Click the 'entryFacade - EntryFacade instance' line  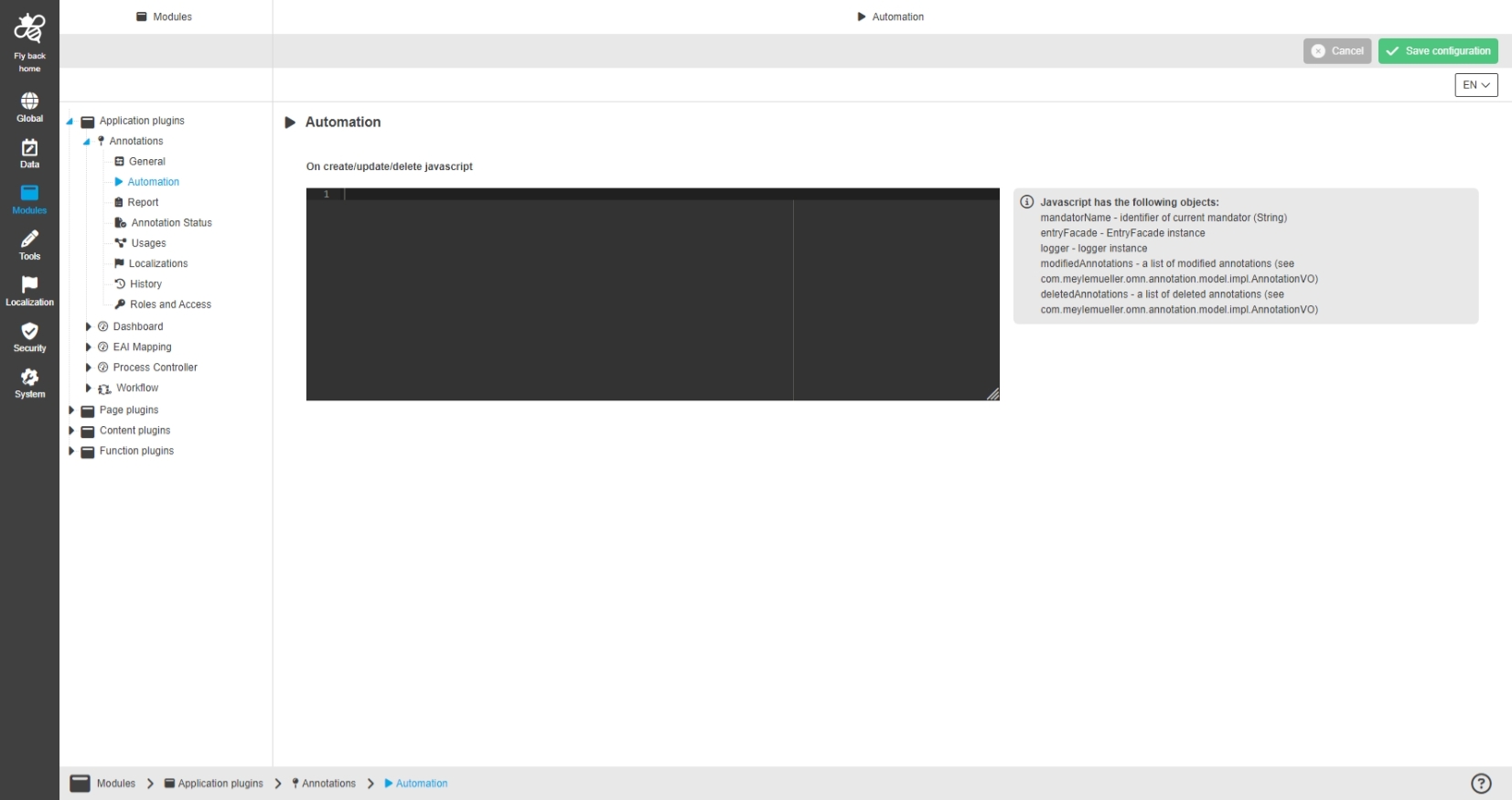point(1123,233)
